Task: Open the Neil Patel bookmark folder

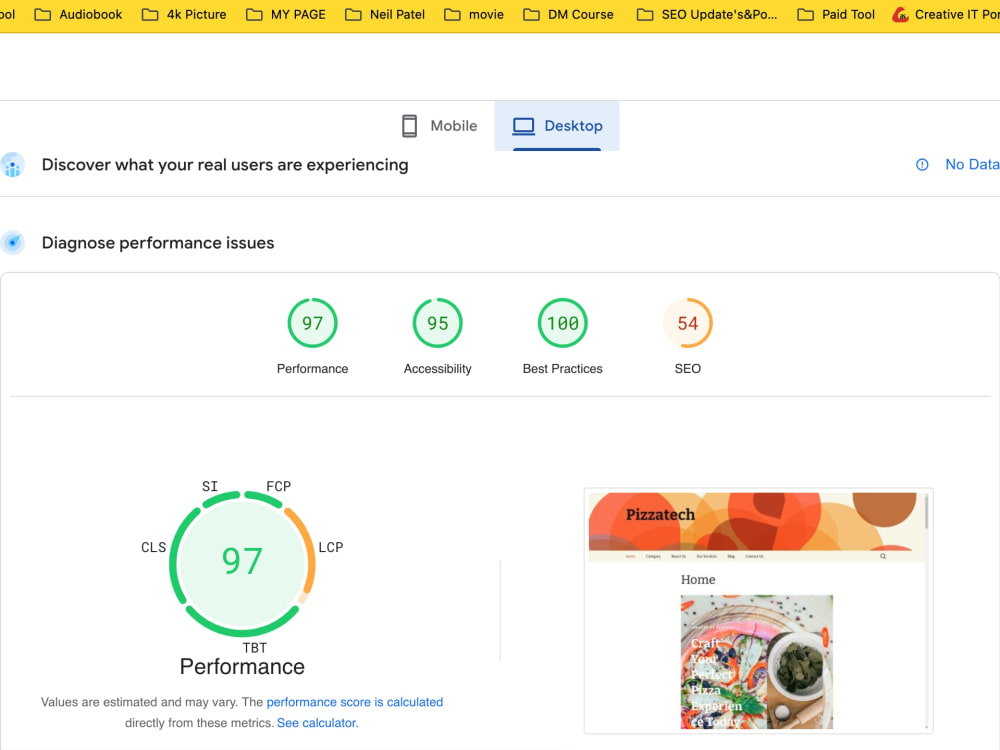Action: [385, 14]
